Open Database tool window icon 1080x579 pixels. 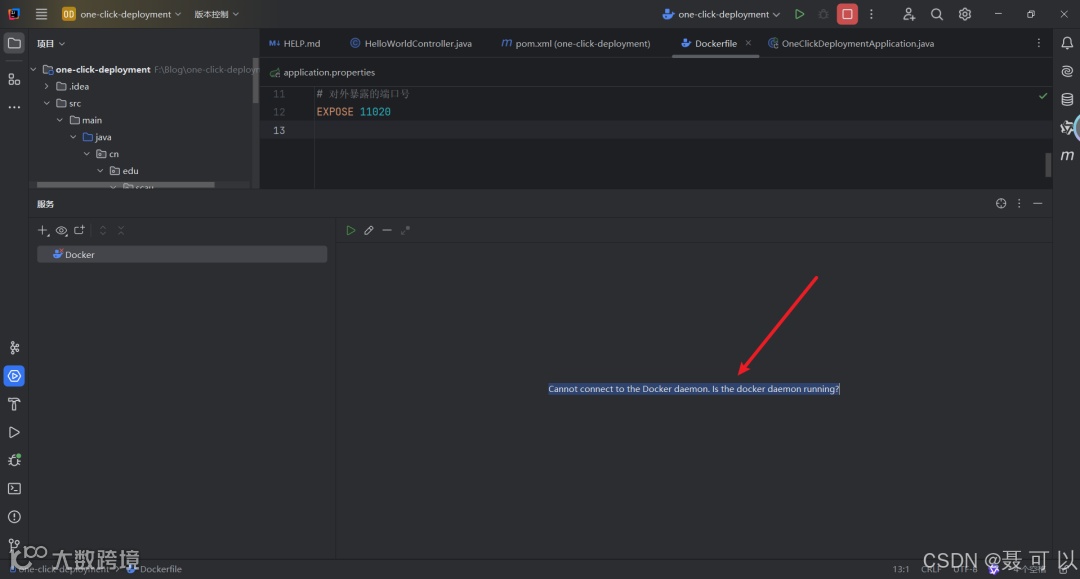click(x=1067, y=99)
